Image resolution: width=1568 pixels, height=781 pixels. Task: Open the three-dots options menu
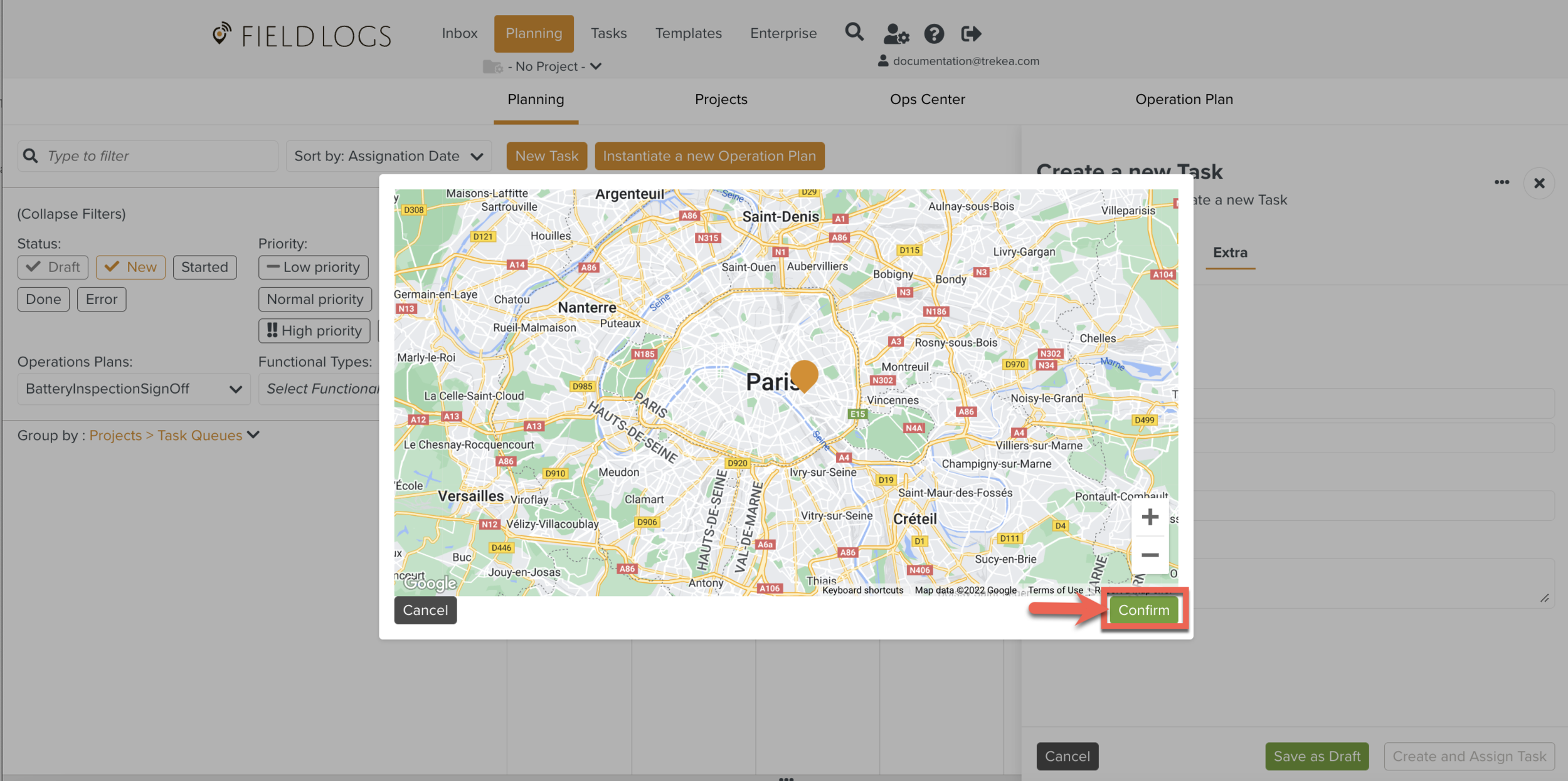pyautogui.click(x=1502, y=182)
